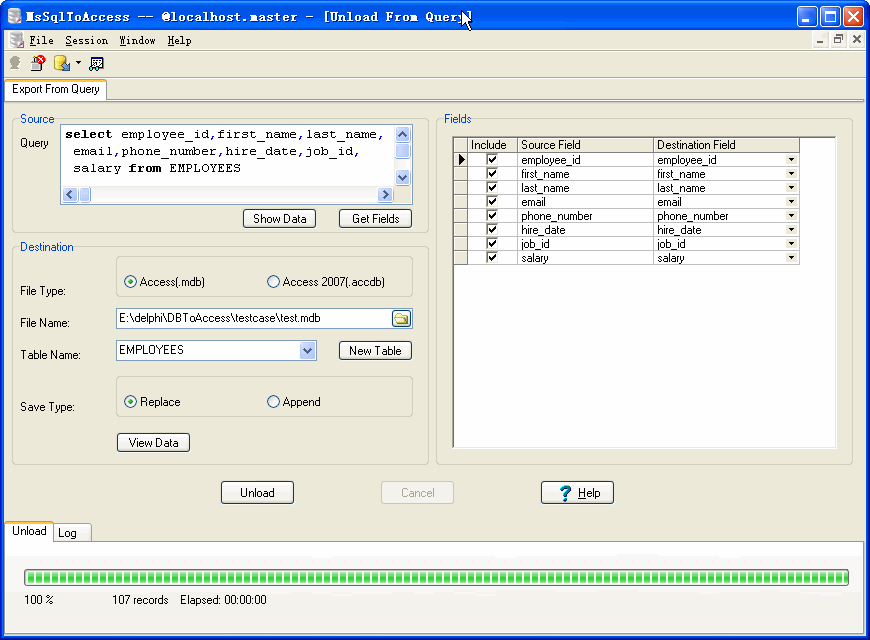Select Access(.mdb) file type
The width and height of the screenshot is (870, 640).
coord(130,282)
